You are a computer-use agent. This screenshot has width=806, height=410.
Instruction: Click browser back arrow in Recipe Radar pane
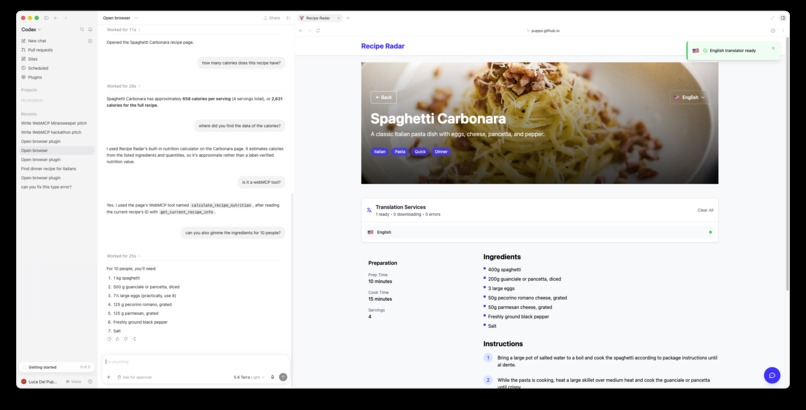pos(301,31)
